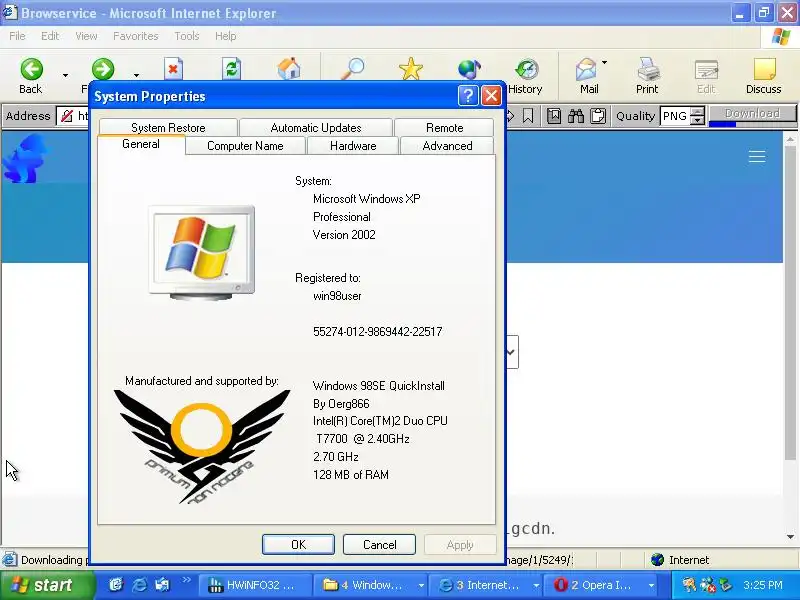Open the Help menu

pos(226,36)
